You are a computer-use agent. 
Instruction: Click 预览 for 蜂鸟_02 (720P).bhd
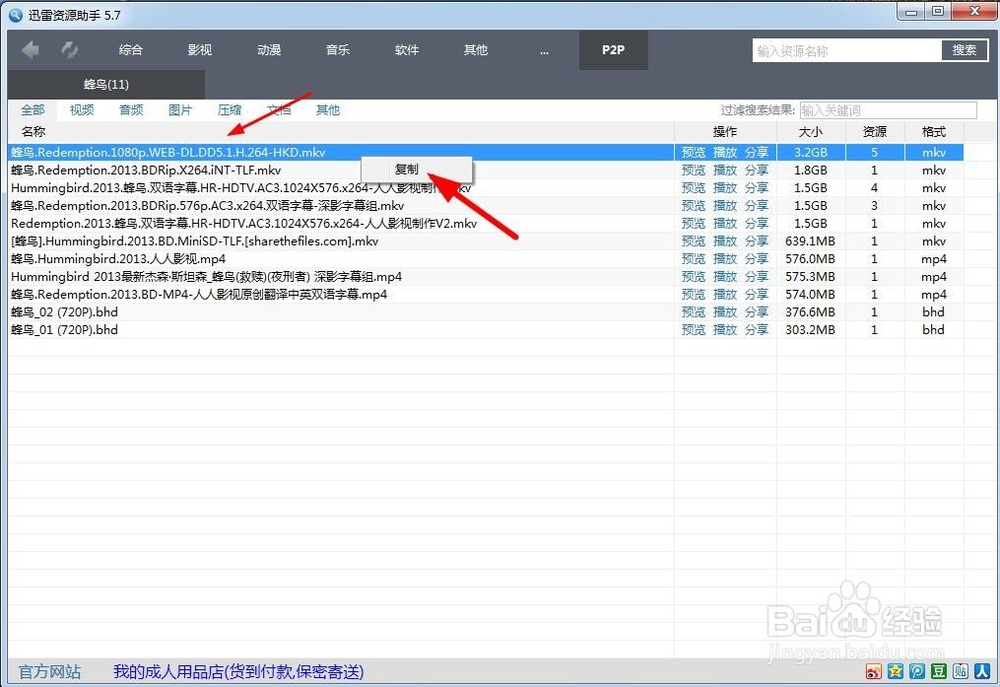click(x=693, y=312)
